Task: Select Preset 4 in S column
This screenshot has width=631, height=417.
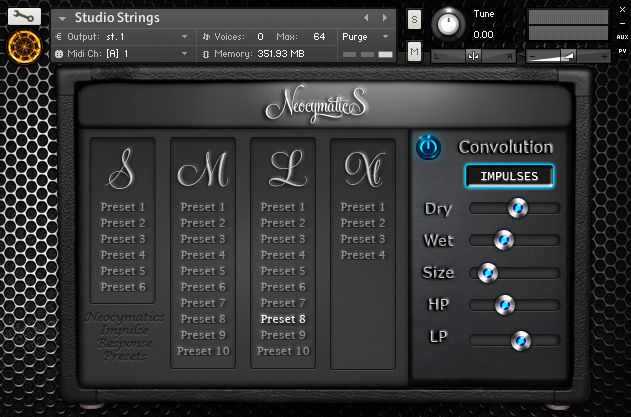Action: pos(123,255)
